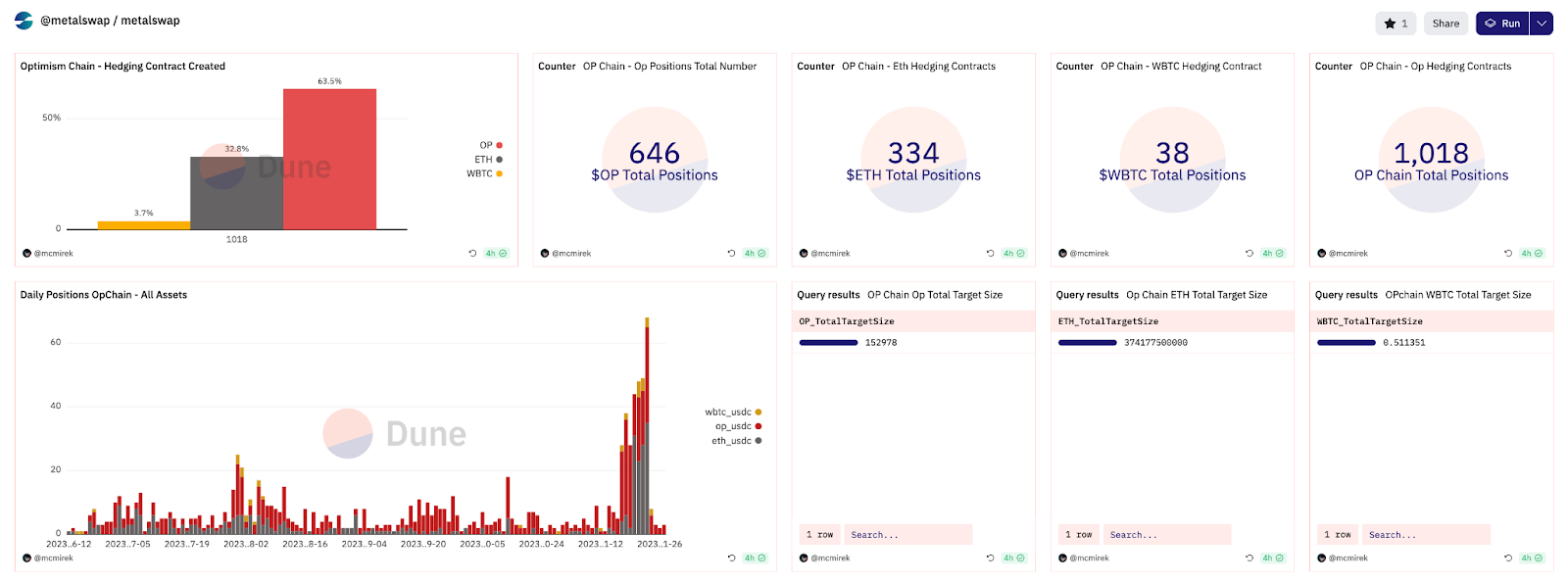Click refresh icon in Op Hedging Contracts panel

pos(1507,254)
